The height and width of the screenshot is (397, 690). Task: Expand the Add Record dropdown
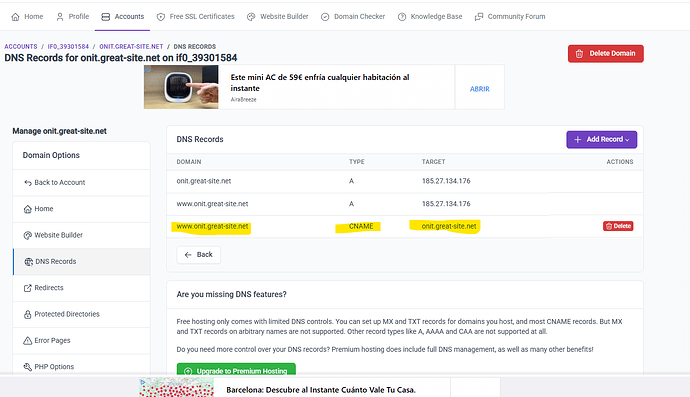click(602, 140)
